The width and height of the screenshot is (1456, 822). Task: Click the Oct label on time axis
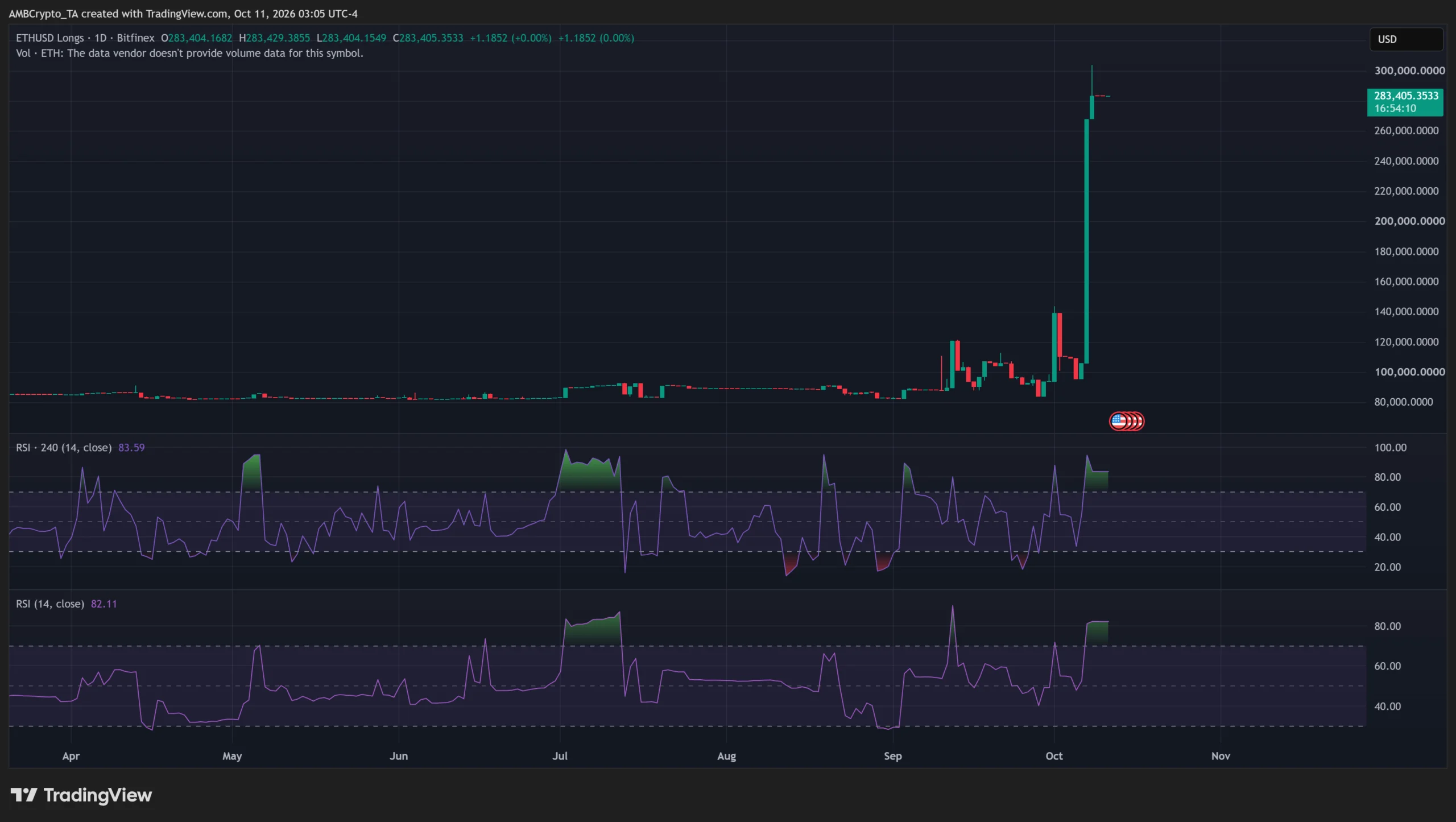point(1054,756)
